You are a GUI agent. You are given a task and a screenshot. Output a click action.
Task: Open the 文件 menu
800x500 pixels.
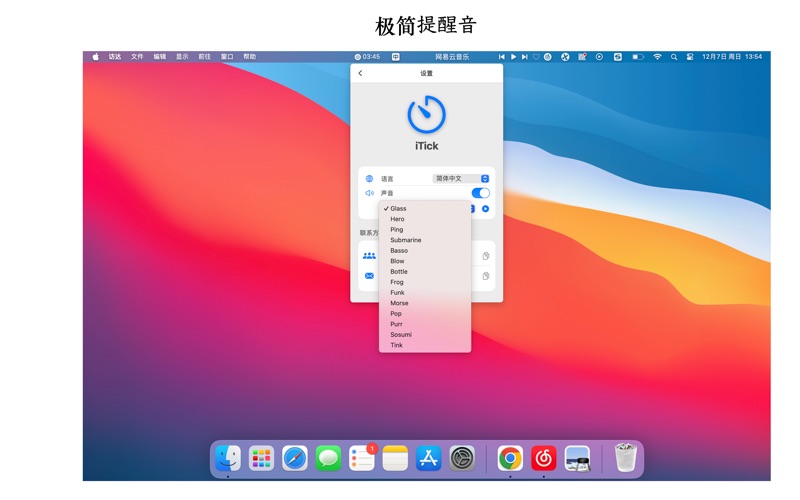[137, 57]
